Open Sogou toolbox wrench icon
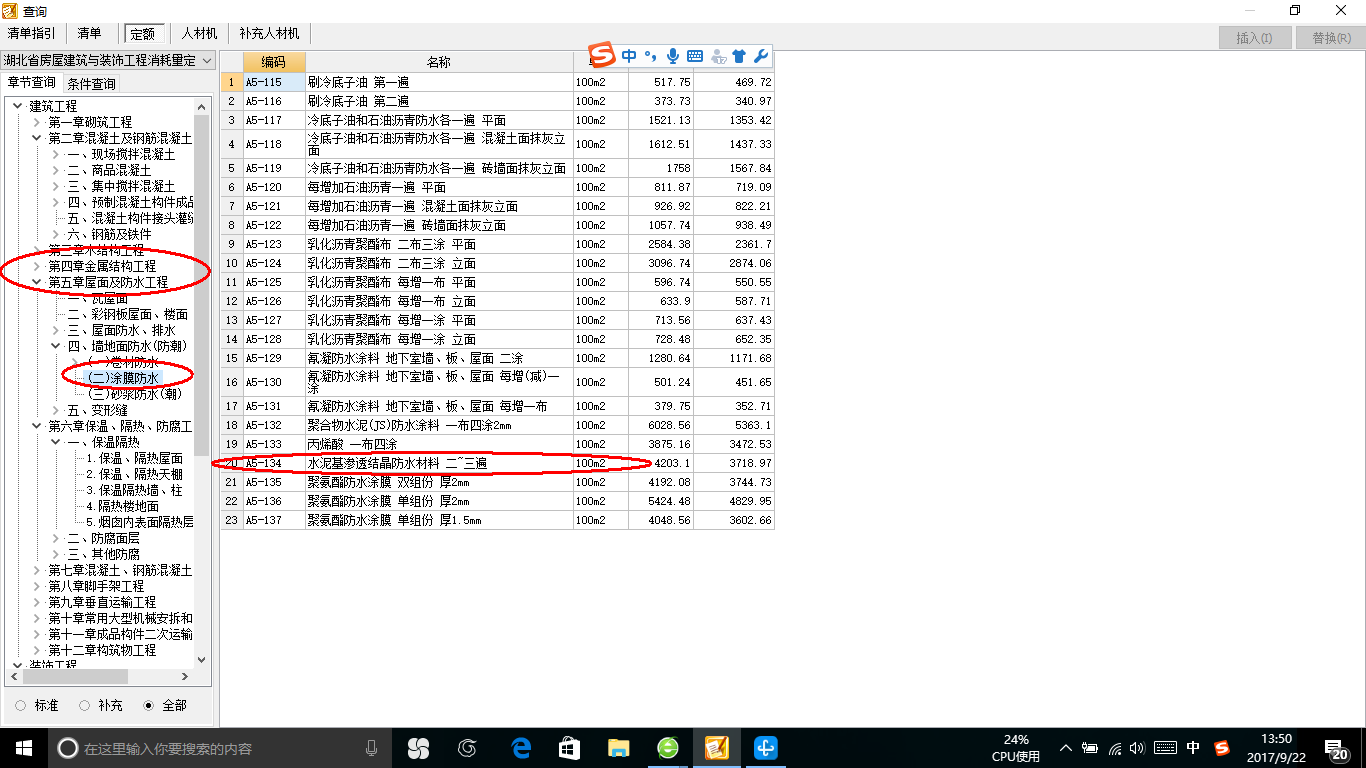Screen dimensions: 1366x768 coord(760,56)
